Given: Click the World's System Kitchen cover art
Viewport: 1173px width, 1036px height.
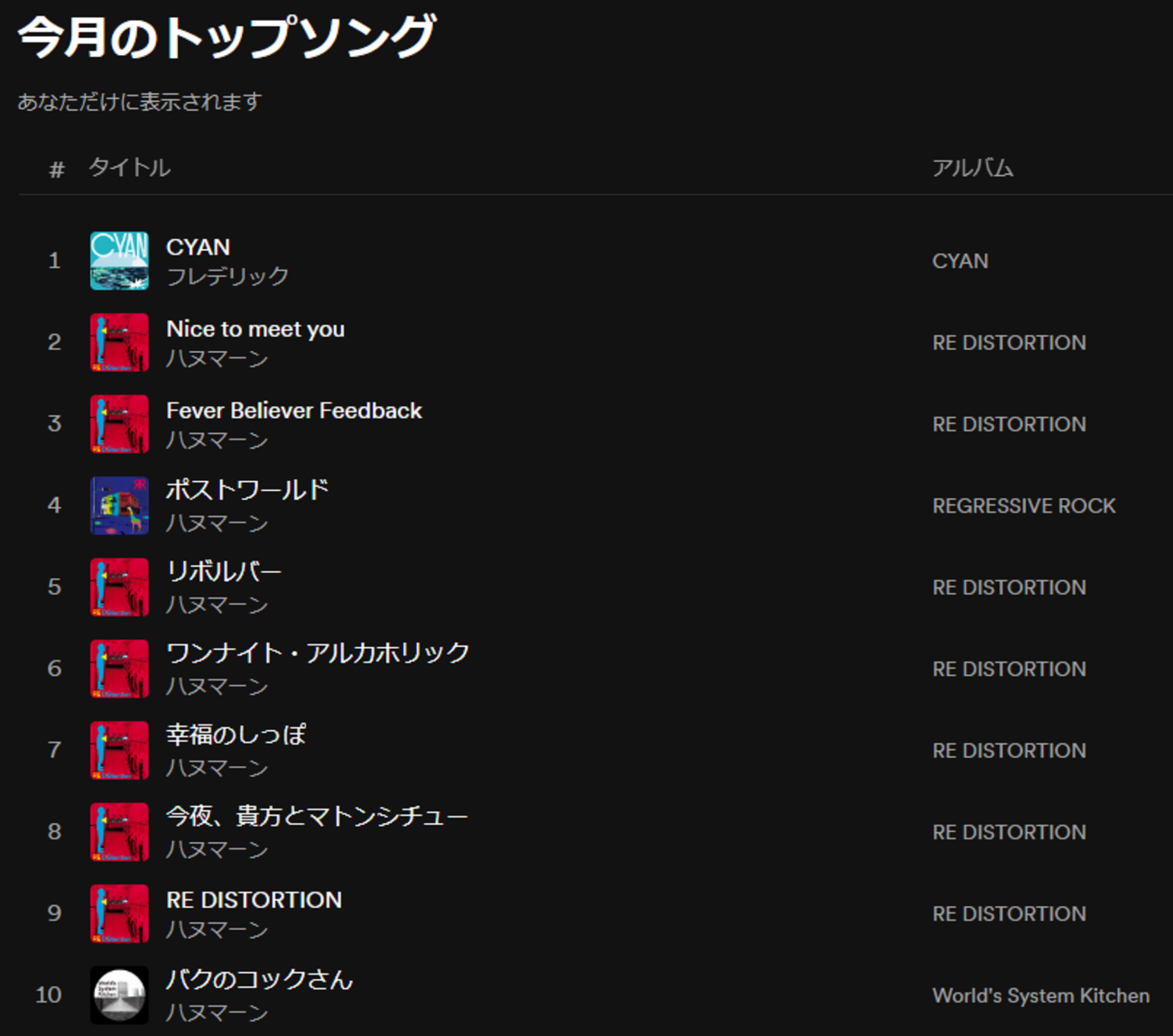Looking at the screenshot, I should click(118, 994).
